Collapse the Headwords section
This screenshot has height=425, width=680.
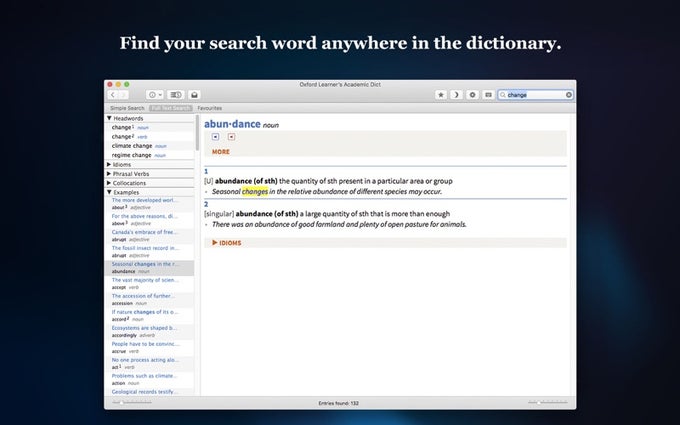109,118
